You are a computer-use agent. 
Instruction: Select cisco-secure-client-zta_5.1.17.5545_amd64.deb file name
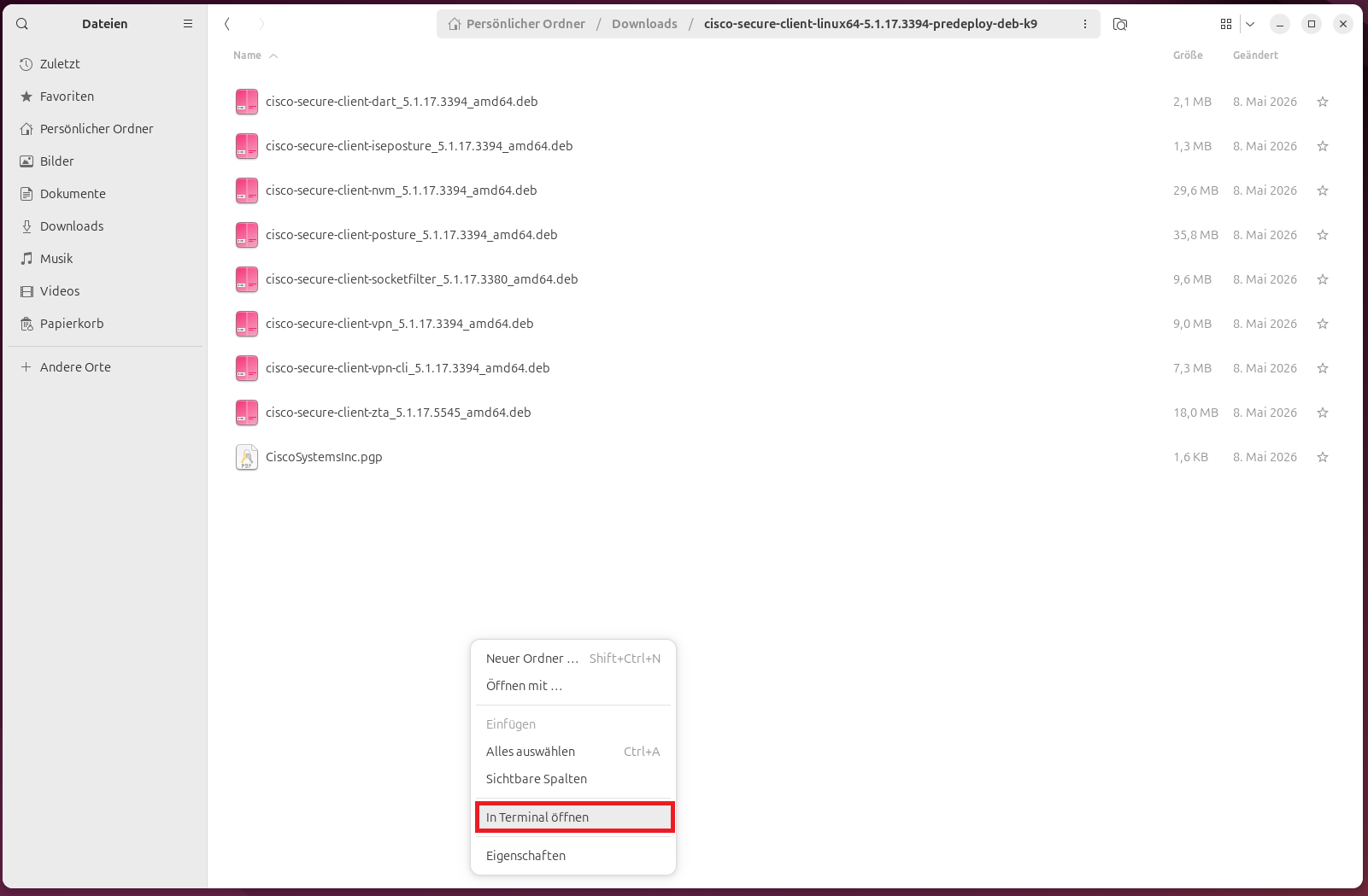[x=398, y=413]
